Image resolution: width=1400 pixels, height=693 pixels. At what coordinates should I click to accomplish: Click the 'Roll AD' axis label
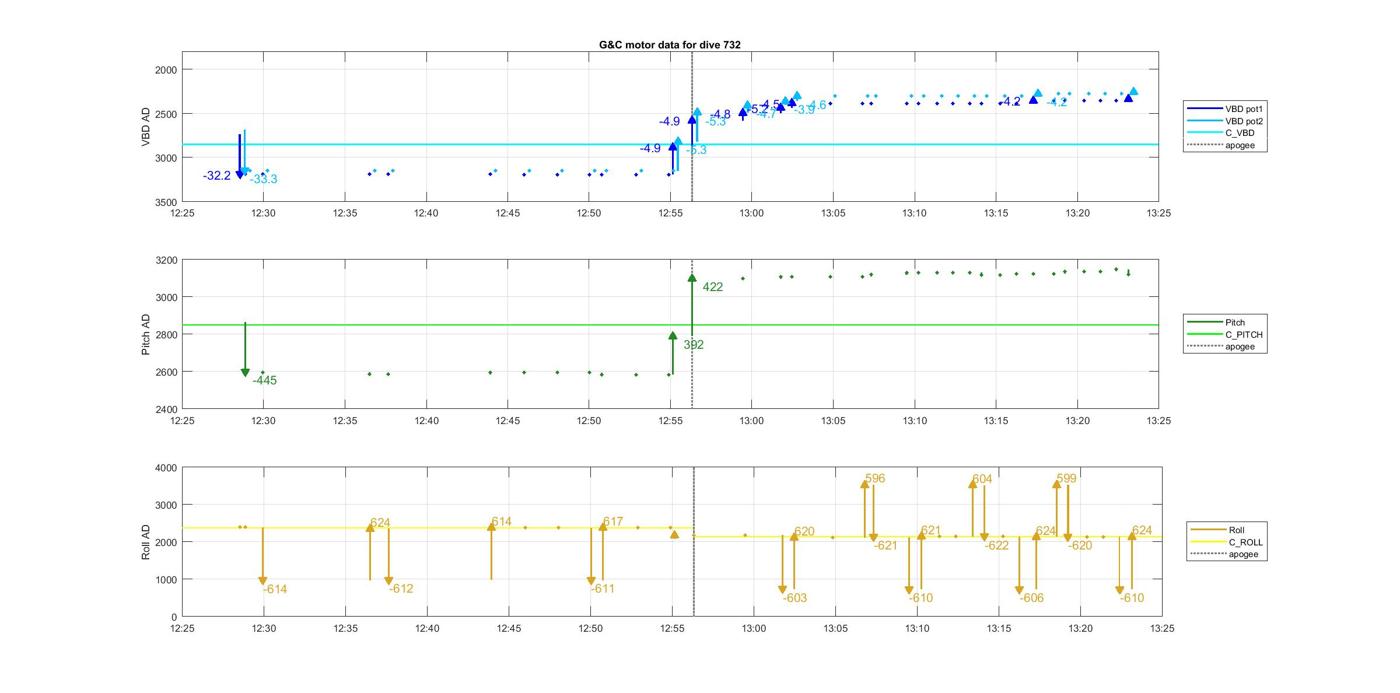146,541
